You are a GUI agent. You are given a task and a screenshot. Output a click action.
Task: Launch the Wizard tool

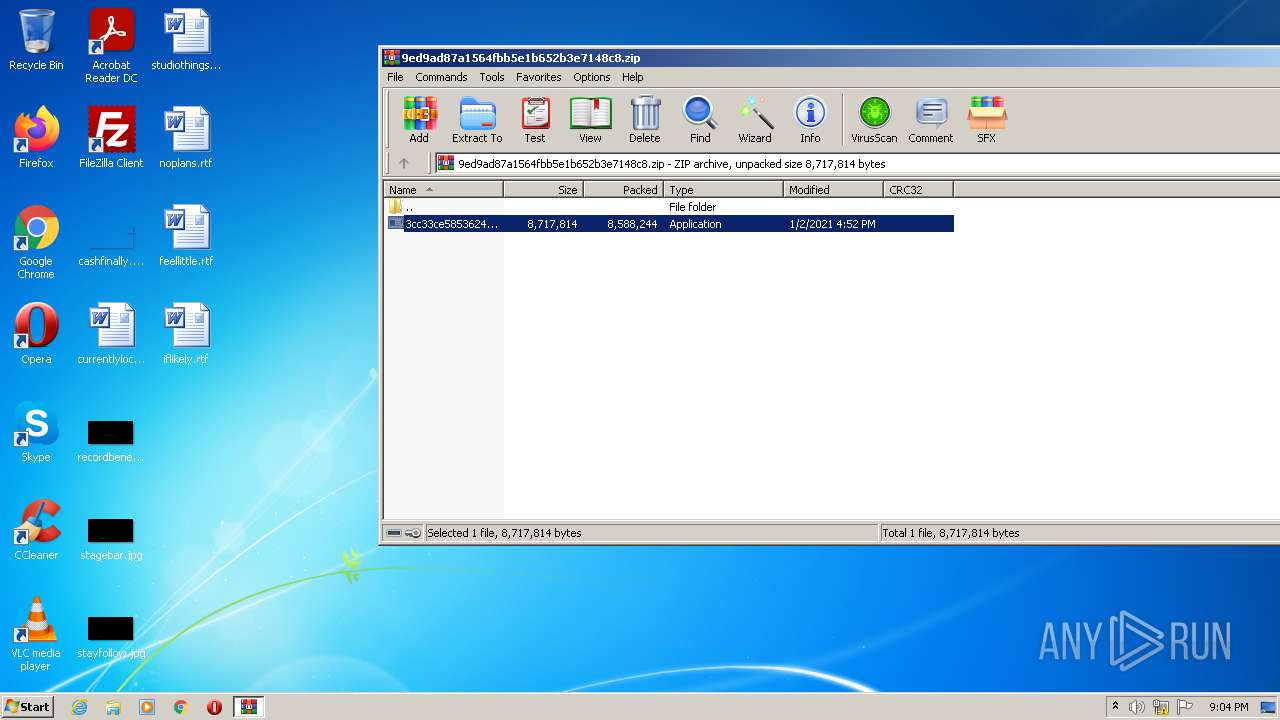point(755,120)
